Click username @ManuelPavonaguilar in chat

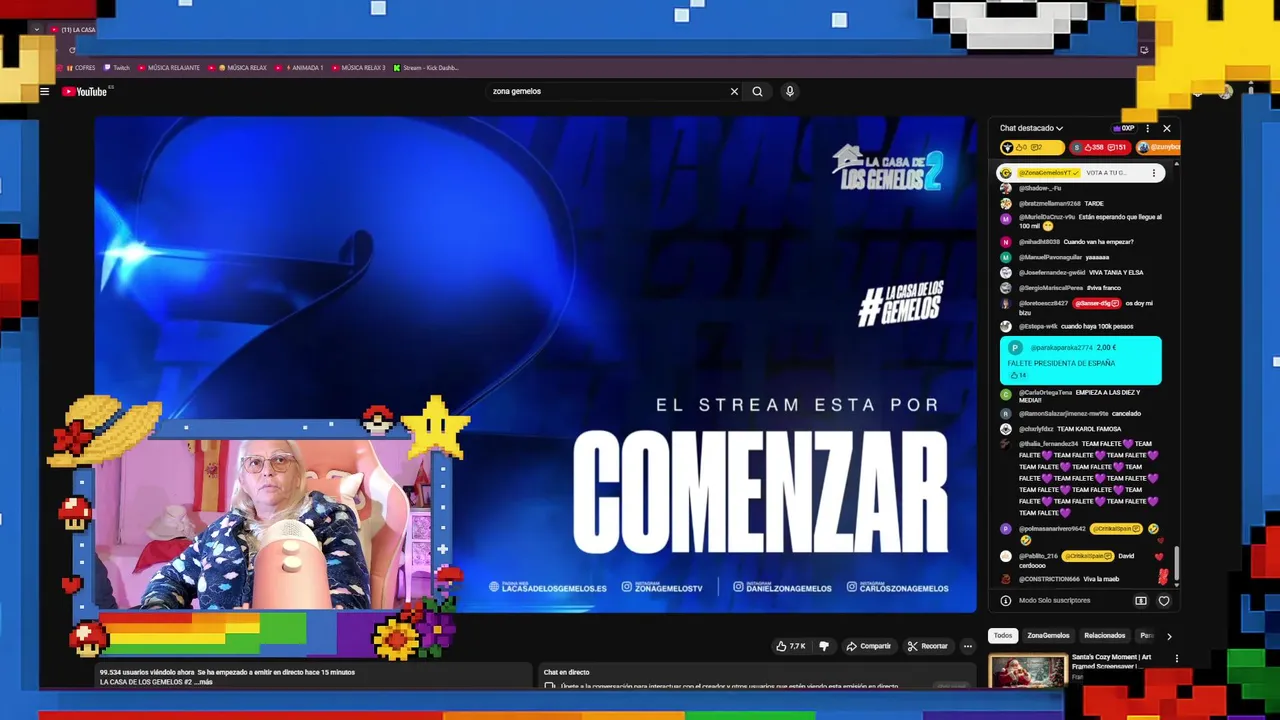click(x=1050, y=257)
